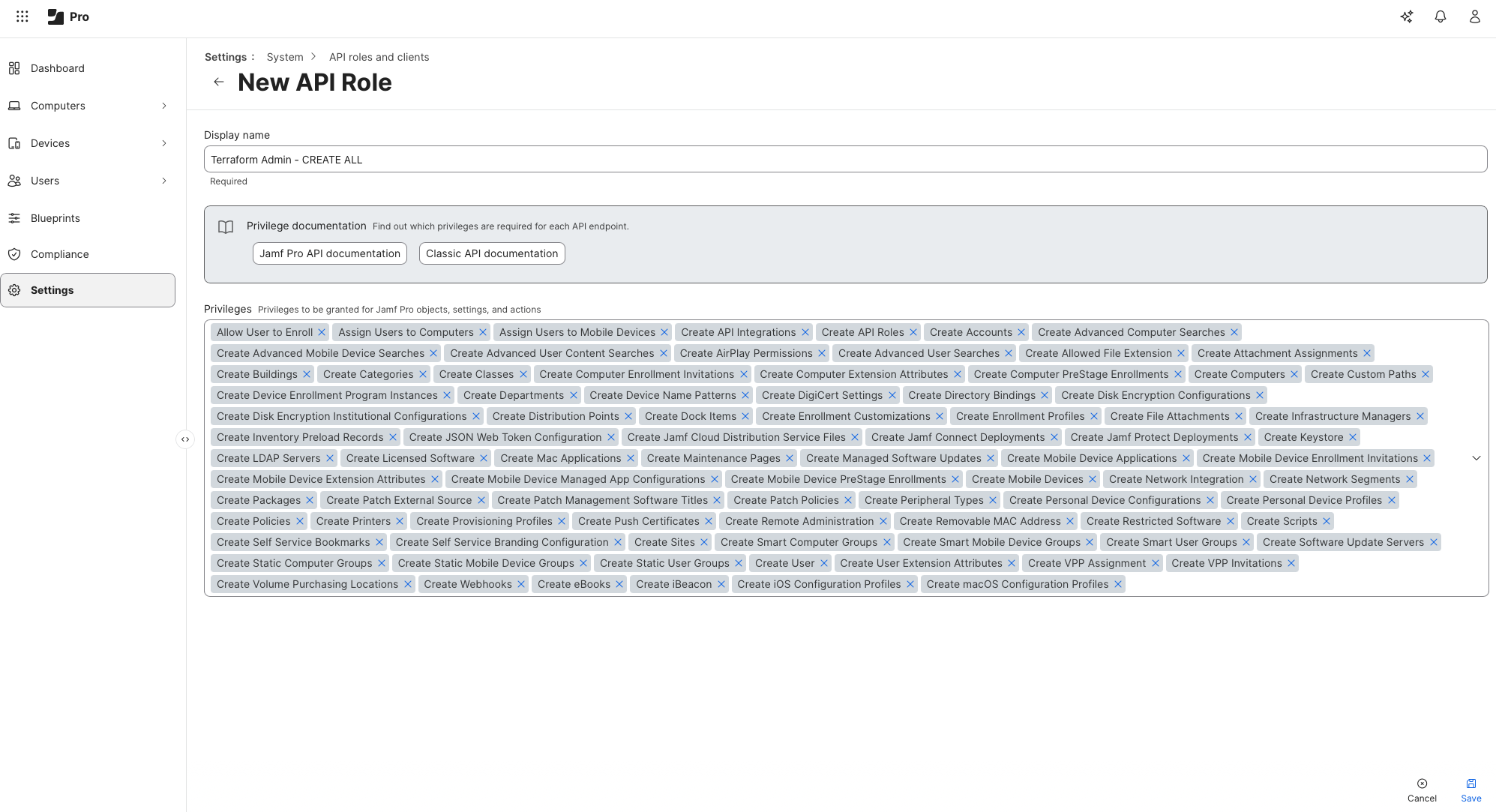The image size is (1496, 812).
Task: Open the notifications bell
Action: pyautogui.click(x=1441, y=16)
